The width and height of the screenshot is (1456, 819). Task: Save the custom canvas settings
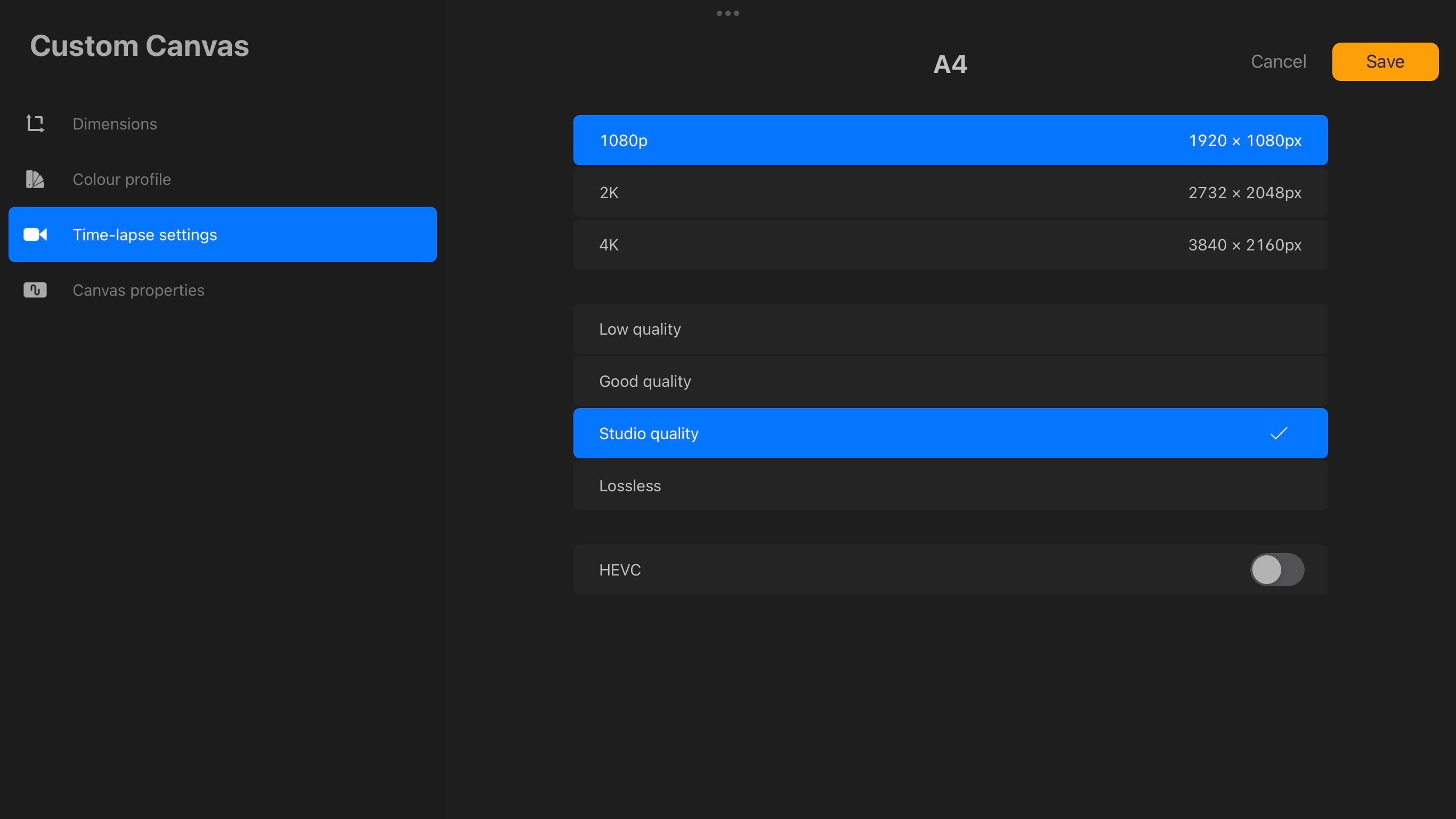(x=1385, y=61)
